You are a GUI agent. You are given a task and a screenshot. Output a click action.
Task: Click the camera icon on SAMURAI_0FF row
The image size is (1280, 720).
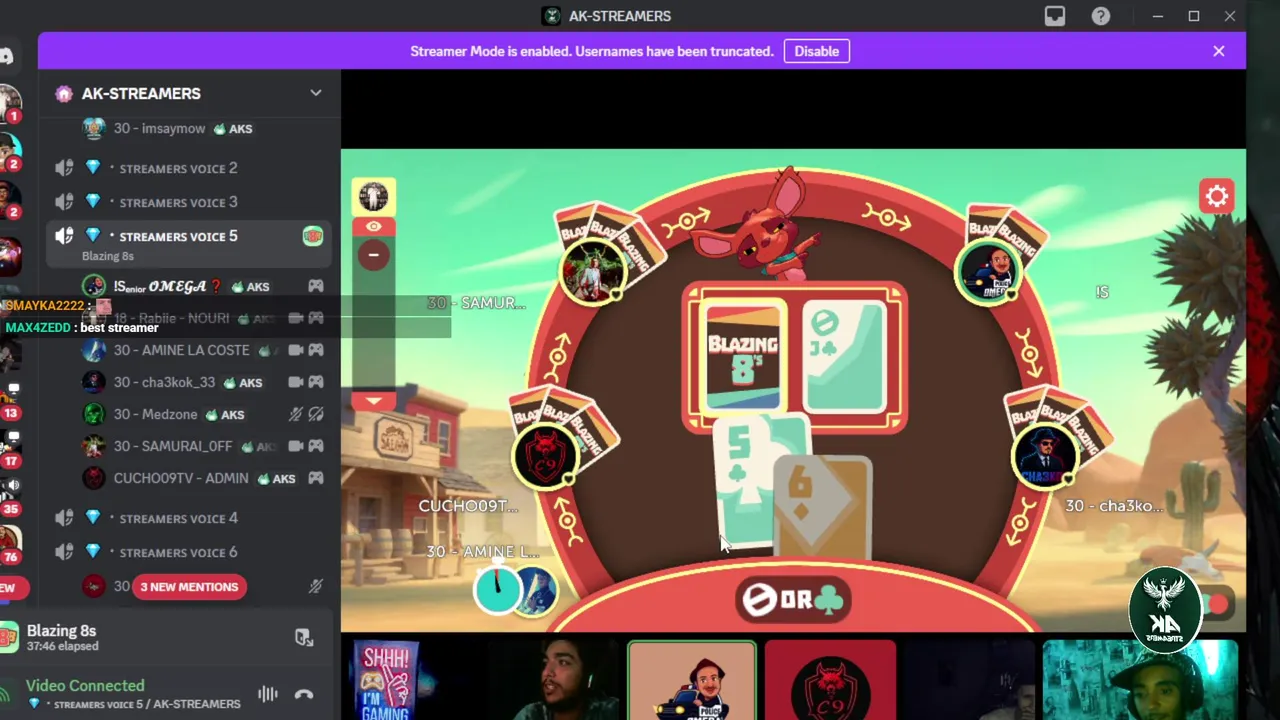click(x=296, y=446)
